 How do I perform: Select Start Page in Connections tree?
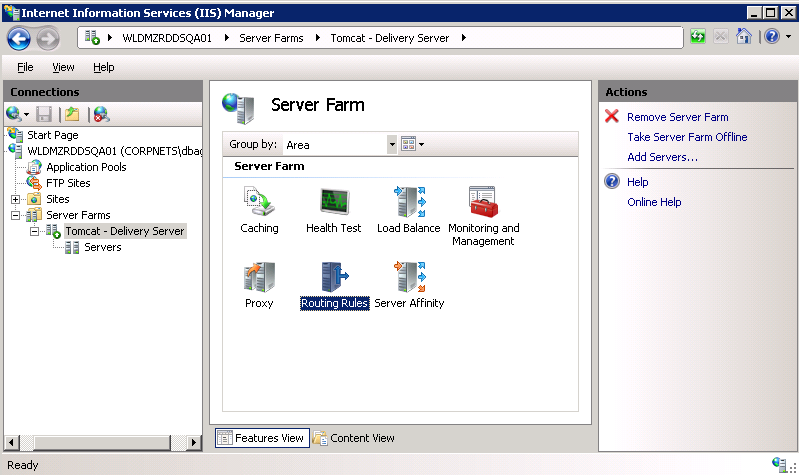52,135
